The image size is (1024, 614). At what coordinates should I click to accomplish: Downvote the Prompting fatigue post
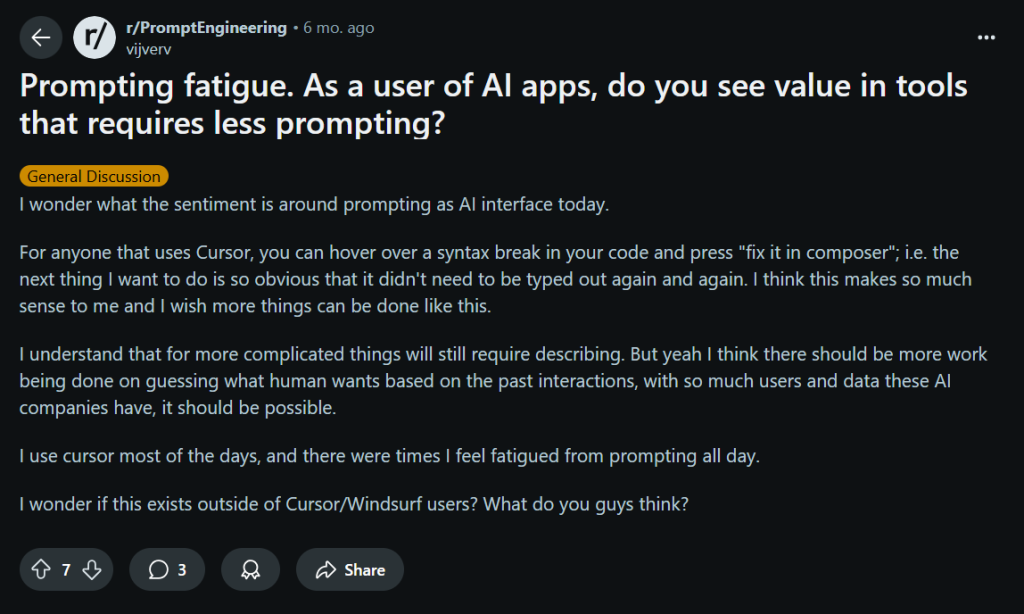(92, 569)
